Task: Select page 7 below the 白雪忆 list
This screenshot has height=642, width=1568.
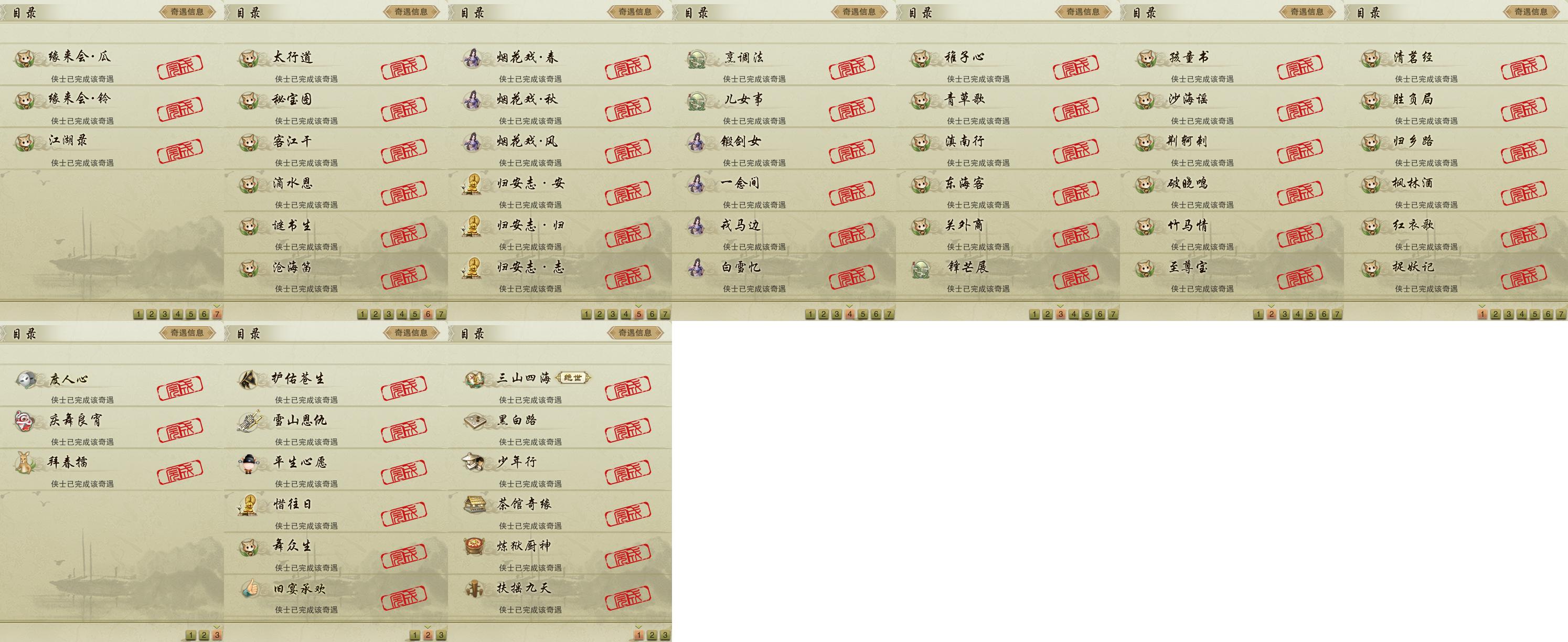Action: 889,314
